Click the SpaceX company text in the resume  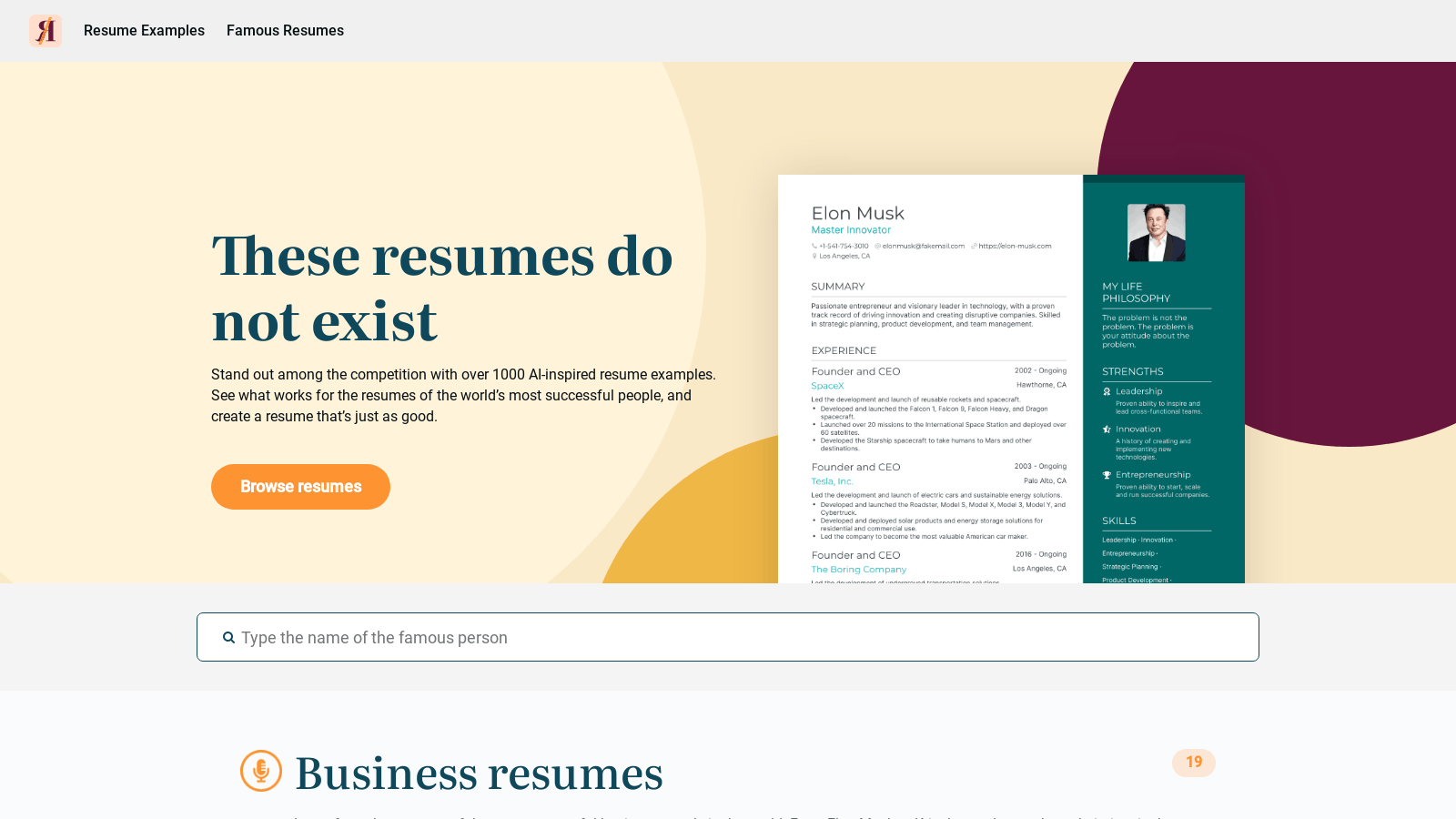pos(827,386)
